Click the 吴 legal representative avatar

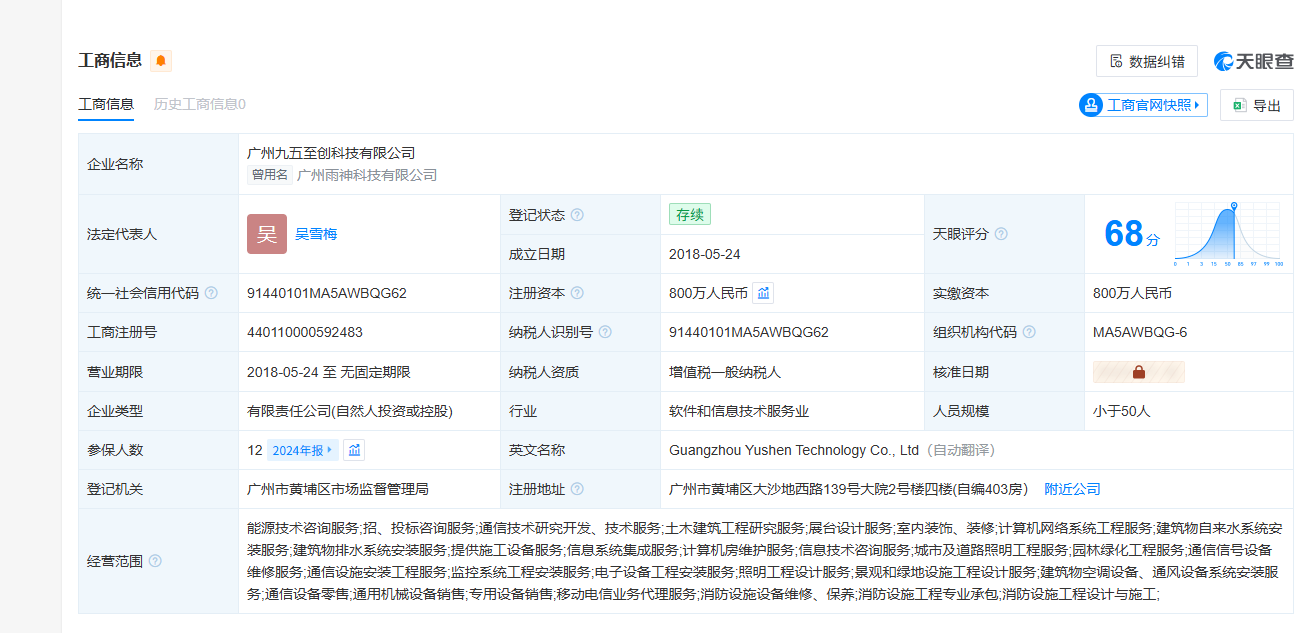click(x=267, y=234)
